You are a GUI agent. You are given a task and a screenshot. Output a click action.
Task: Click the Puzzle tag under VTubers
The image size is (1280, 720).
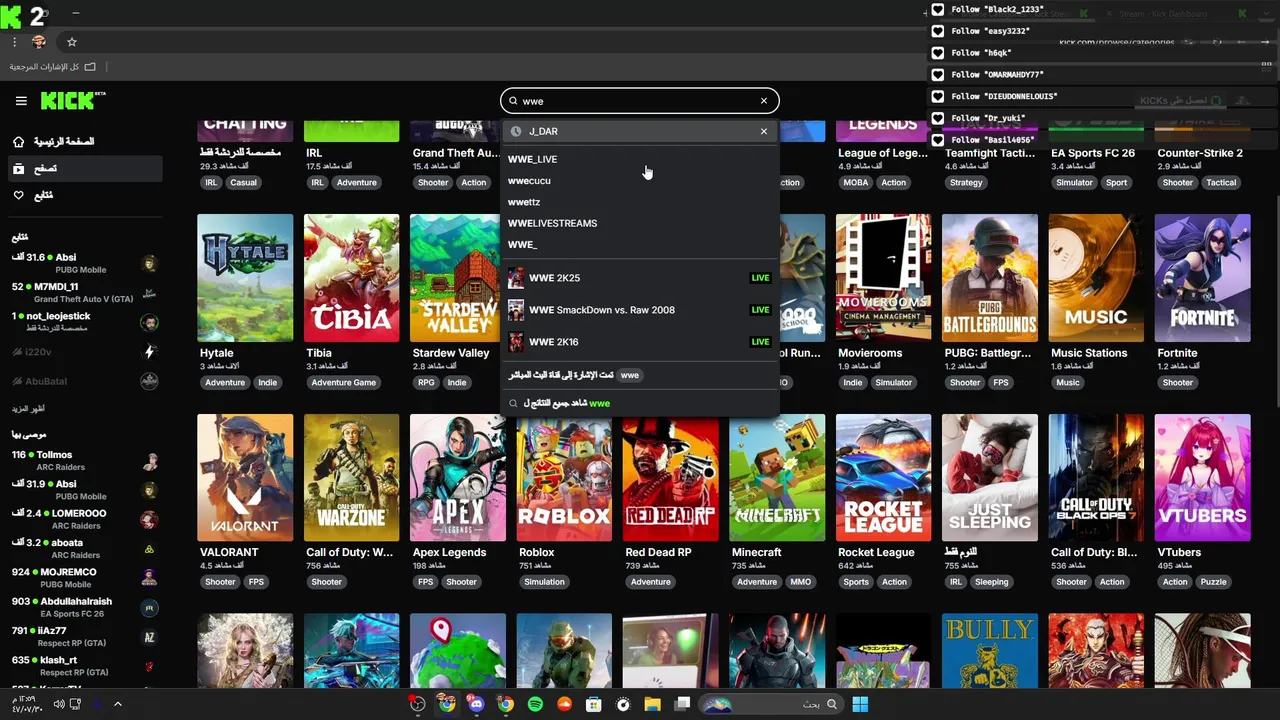coord(1213,582)
